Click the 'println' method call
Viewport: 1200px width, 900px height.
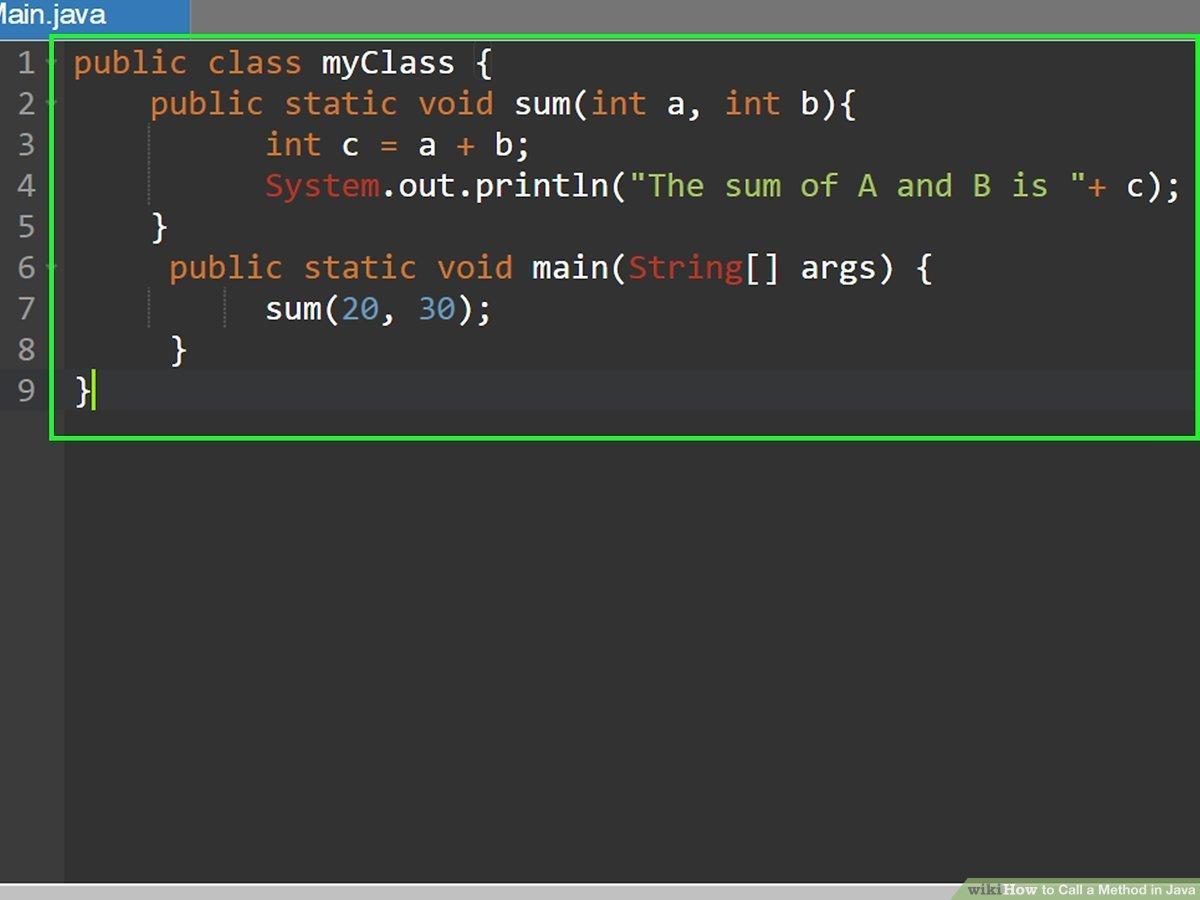click(x=541, y=186)
